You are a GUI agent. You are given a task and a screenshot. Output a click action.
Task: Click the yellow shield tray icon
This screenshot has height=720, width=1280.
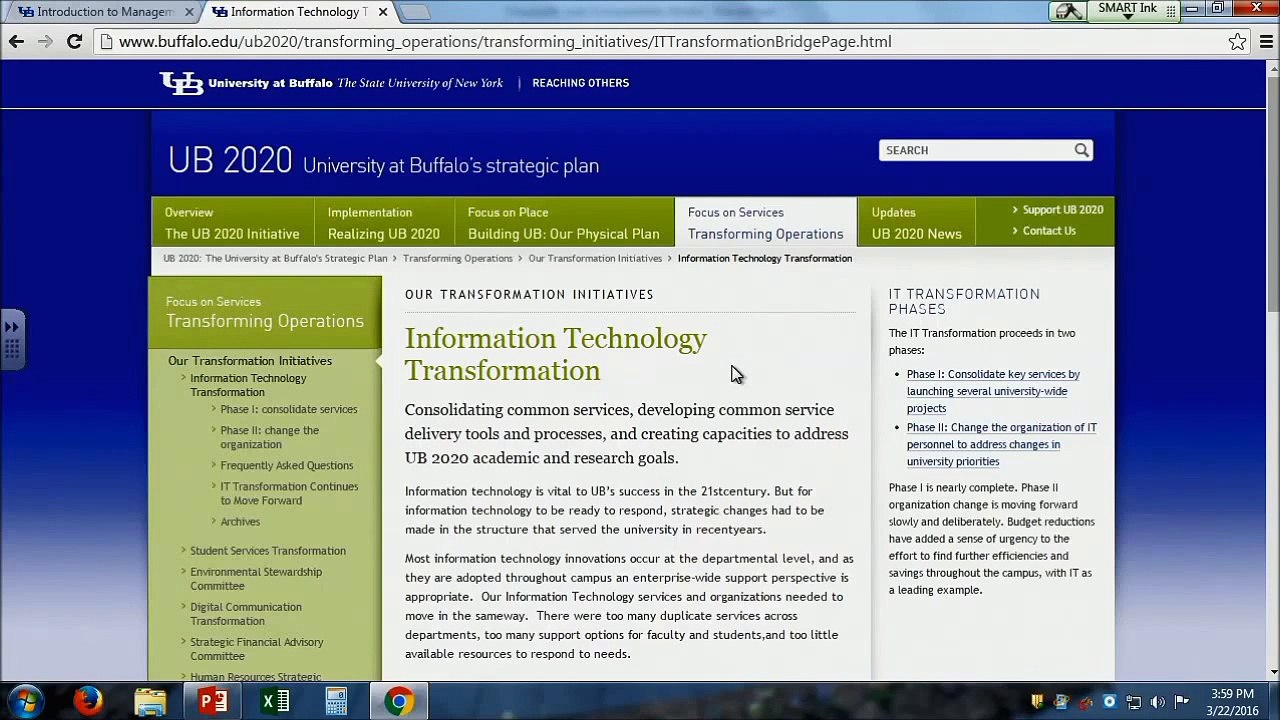[1037, 702]
